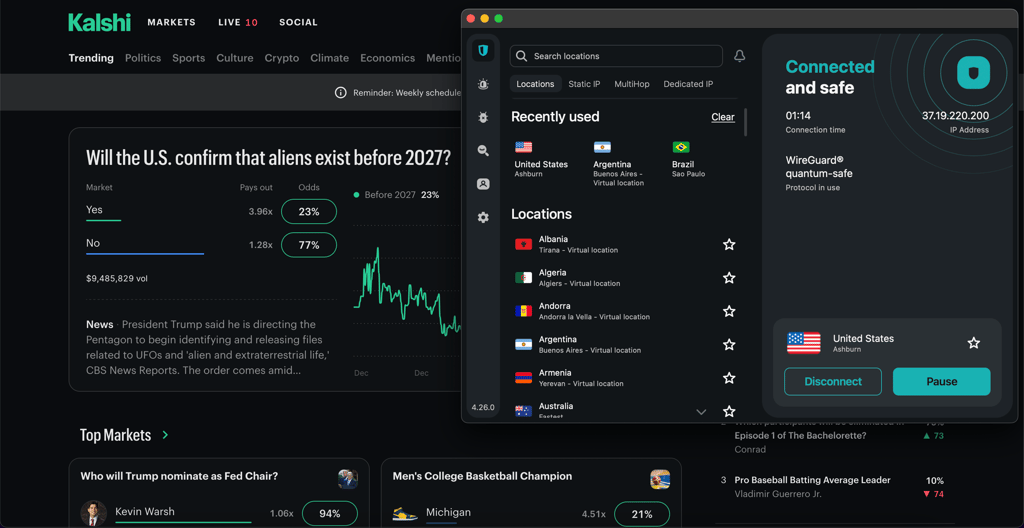This screenshot has width=1024, height=528.
Task: Open the Alternative ID person sidebar icon
Action: click(x=483, y=184)
